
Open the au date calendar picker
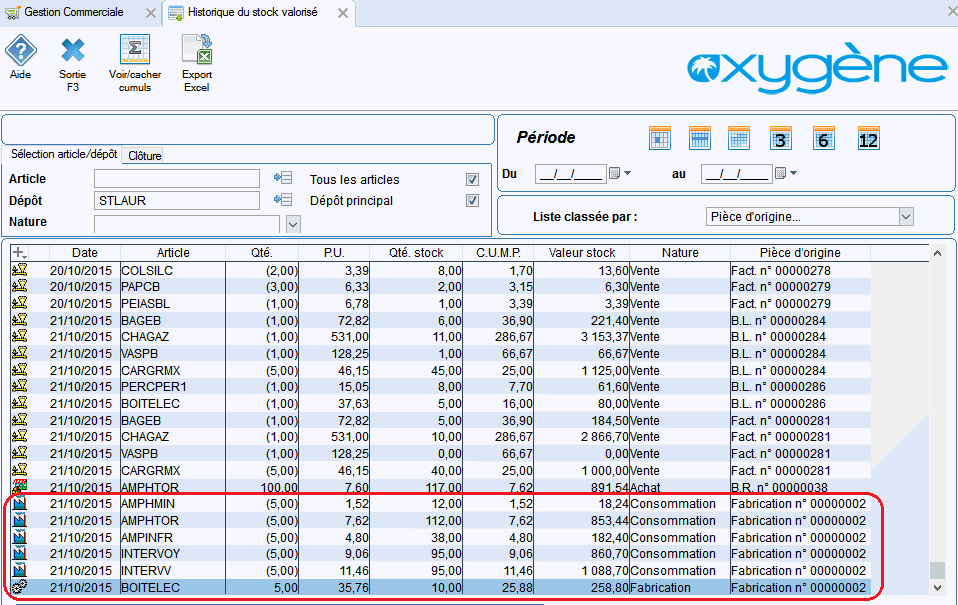[786, 174]
